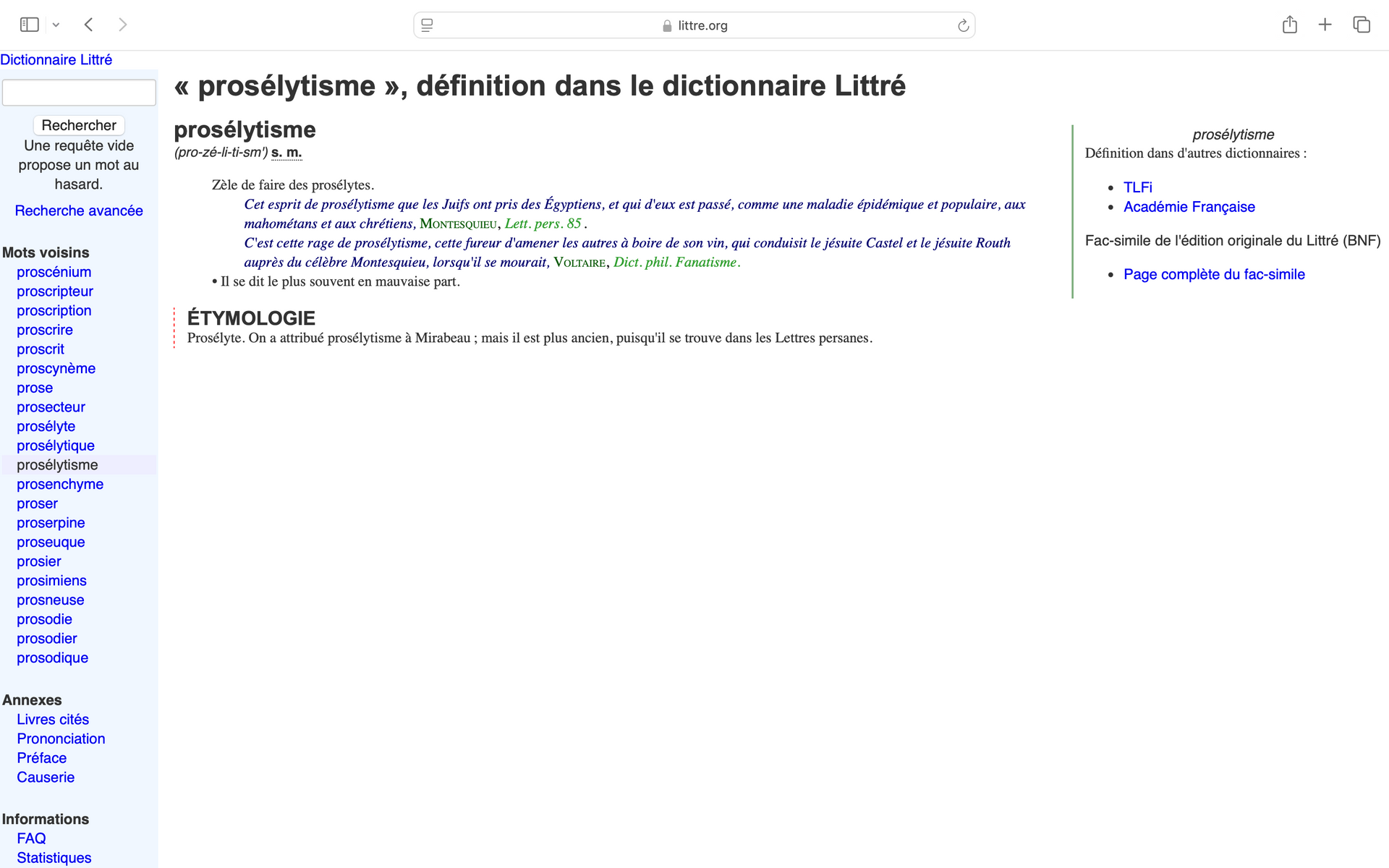Open the Livres cités annex

[53, 719]
